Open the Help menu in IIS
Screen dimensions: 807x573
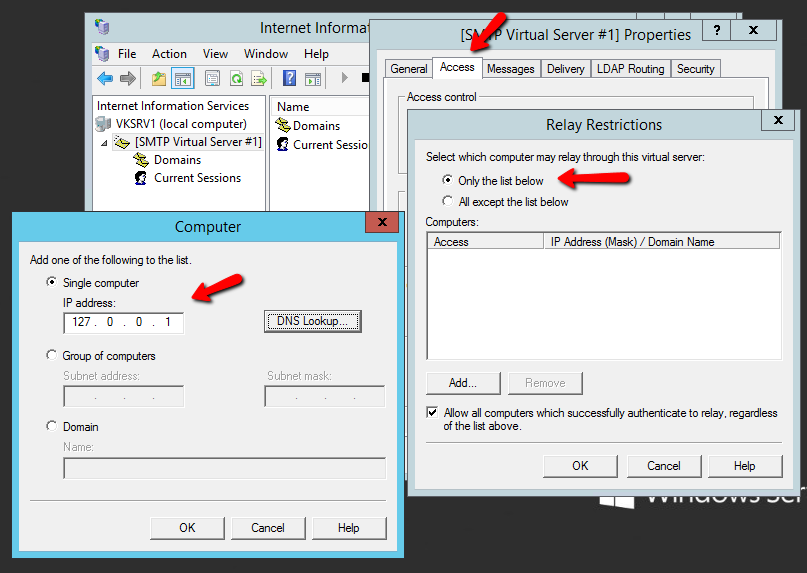point(316,54)
